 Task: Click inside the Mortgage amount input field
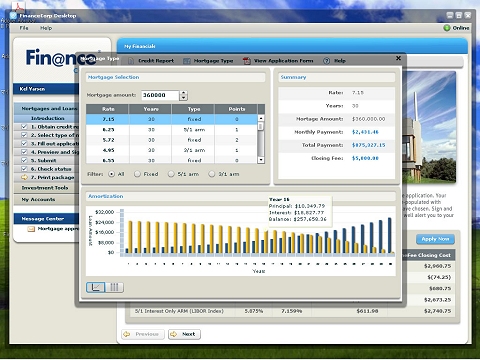tap(160, 95)
